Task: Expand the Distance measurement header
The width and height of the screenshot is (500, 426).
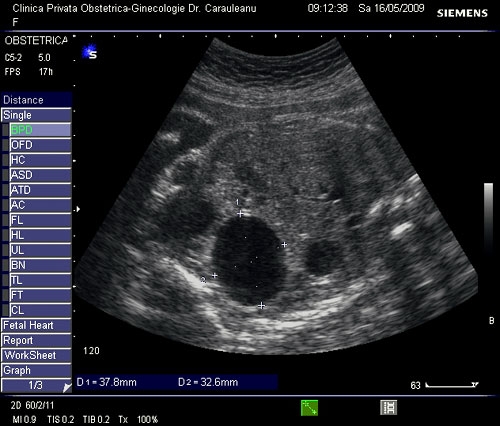Action: tap(36, 100)
